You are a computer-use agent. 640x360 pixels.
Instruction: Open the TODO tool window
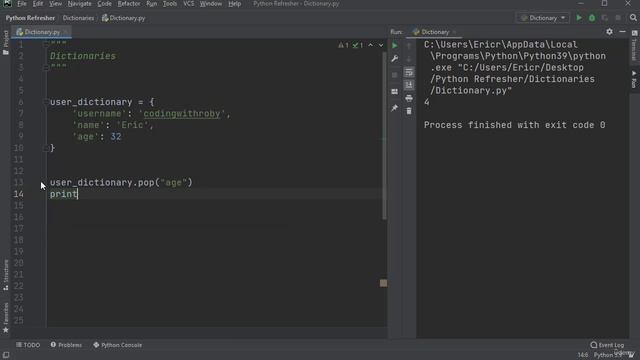(x=28, y=345)
